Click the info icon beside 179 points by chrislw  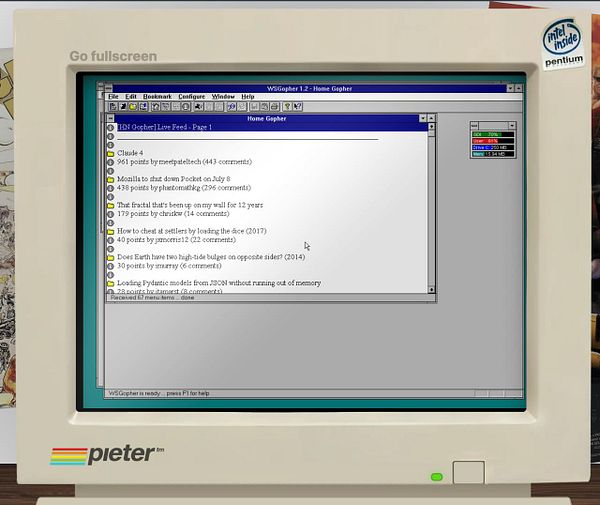(x=111, y=214)
